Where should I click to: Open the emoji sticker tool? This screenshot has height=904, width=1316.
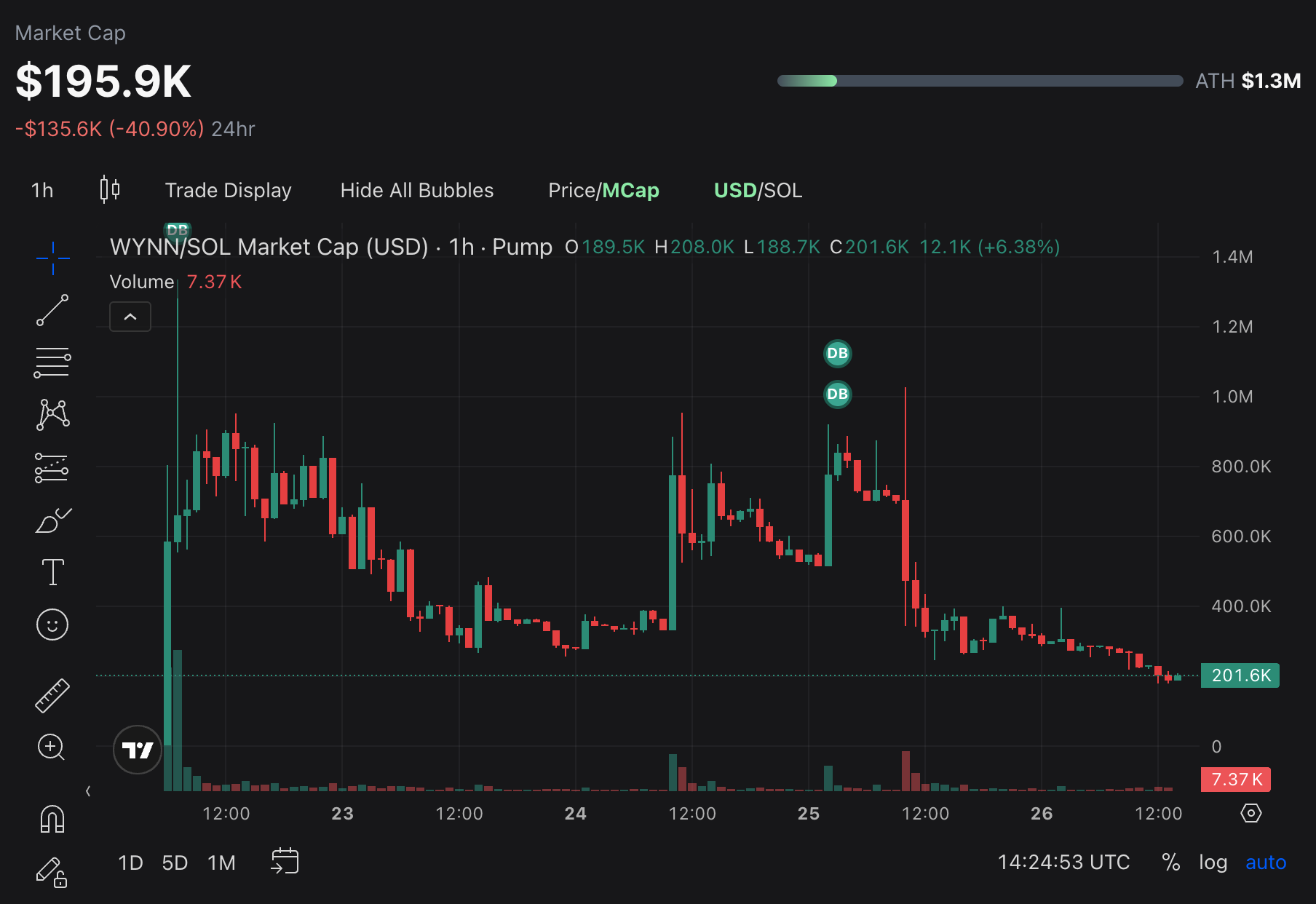(x=52, y=625)
